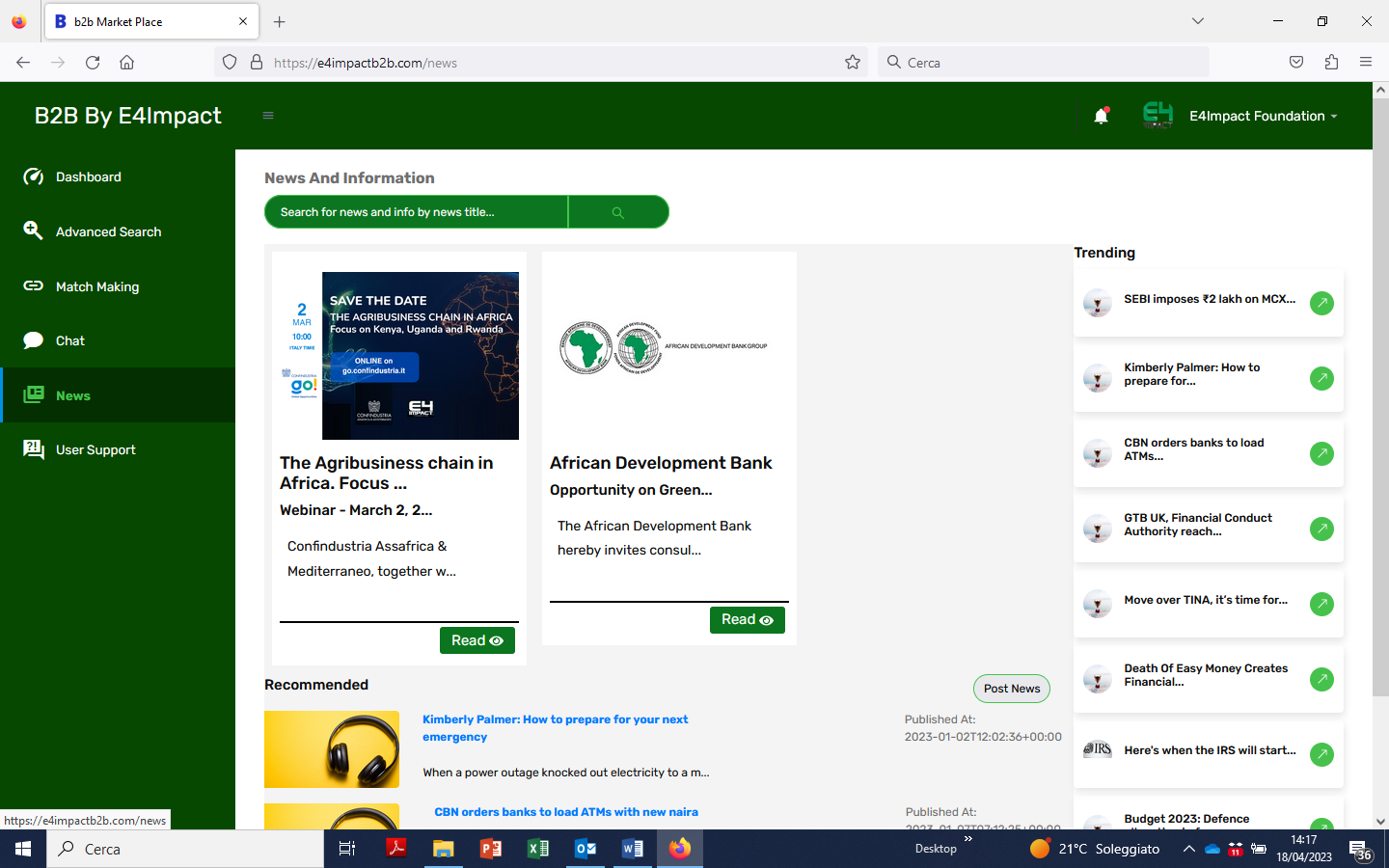Click the Save to Pocket icon
This screenshot has height=868, width=1389.
pyautogui.click(x=1296, y=63)
